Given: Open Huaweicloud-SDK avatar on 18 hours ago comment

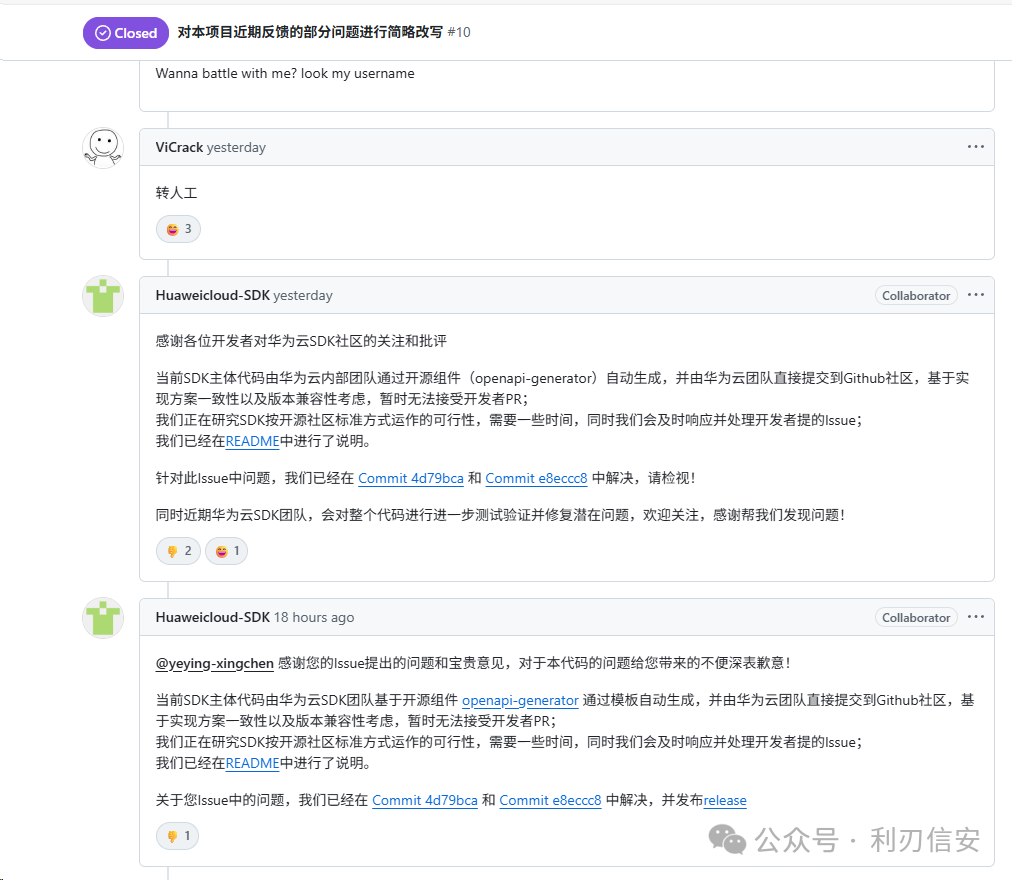Looking at the screenshot, I should (103, 618).
